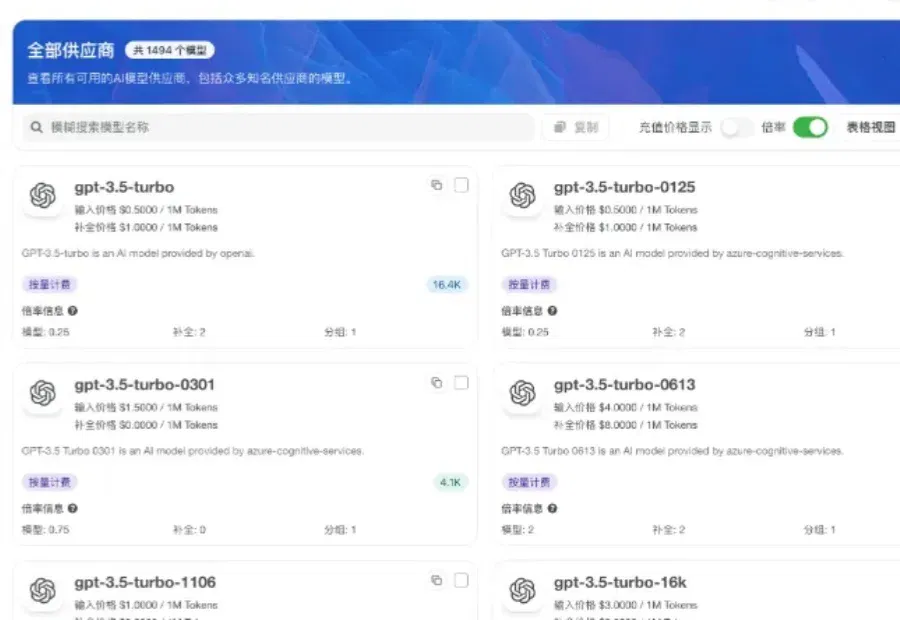The height and width of the screenshot is (620, 900).
Task: Copy the gpt-3.5-turbo model name icon
Action: tap(437, 185)
